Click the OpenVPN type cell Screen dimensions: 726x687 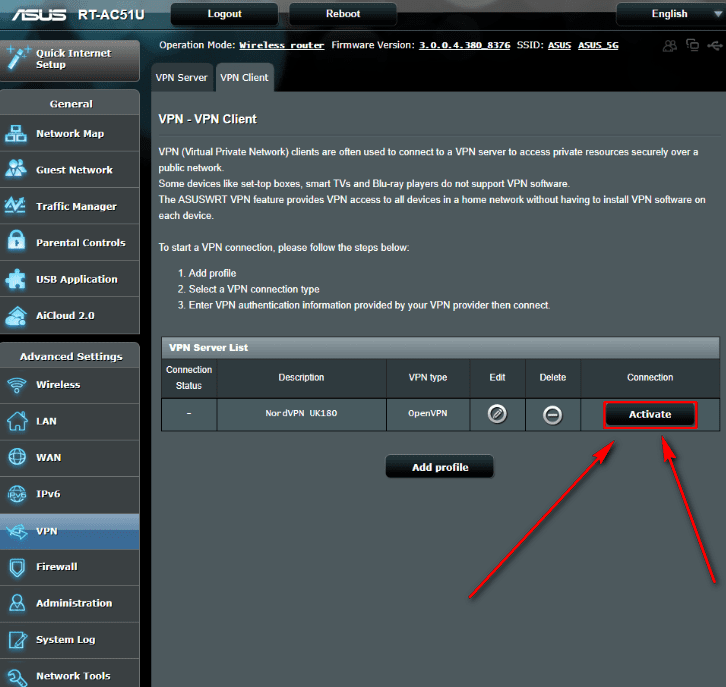pos(428,413)
